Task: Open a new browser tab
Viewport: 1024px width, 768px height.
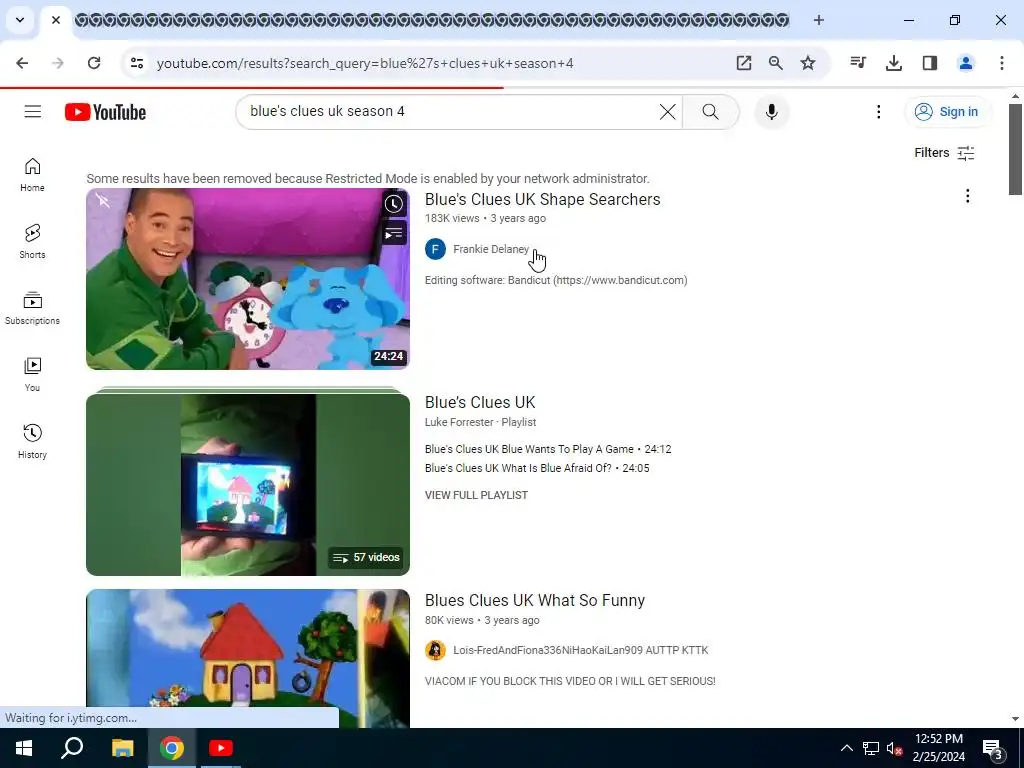Action: coord(818,20)
